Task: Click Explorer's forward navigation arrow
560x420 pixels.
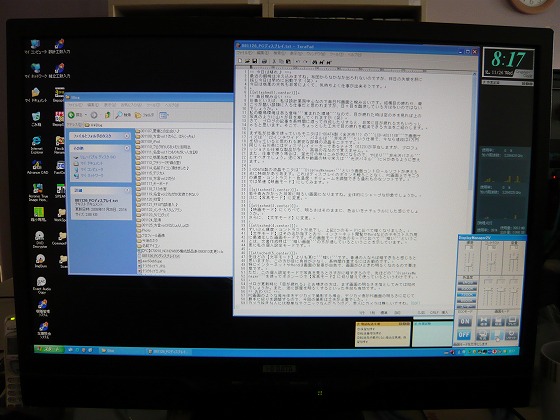Action: click(94, 115)
